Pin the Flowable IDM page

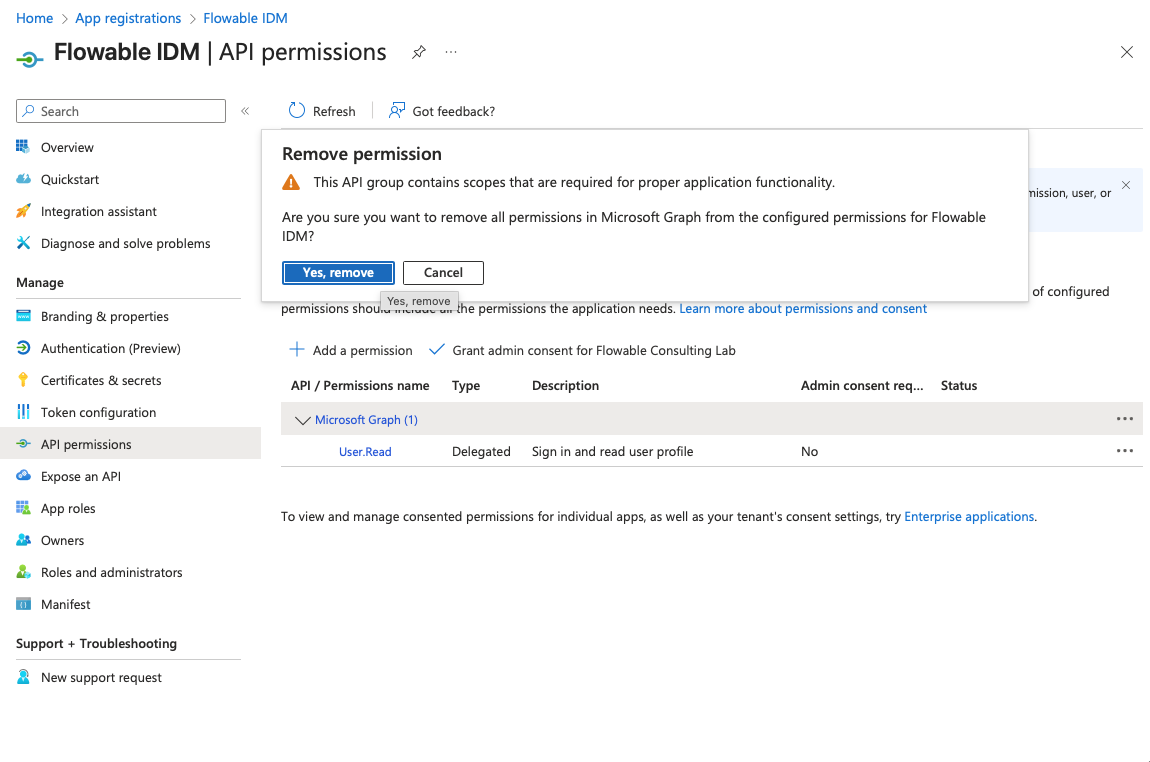click(419, 52)
